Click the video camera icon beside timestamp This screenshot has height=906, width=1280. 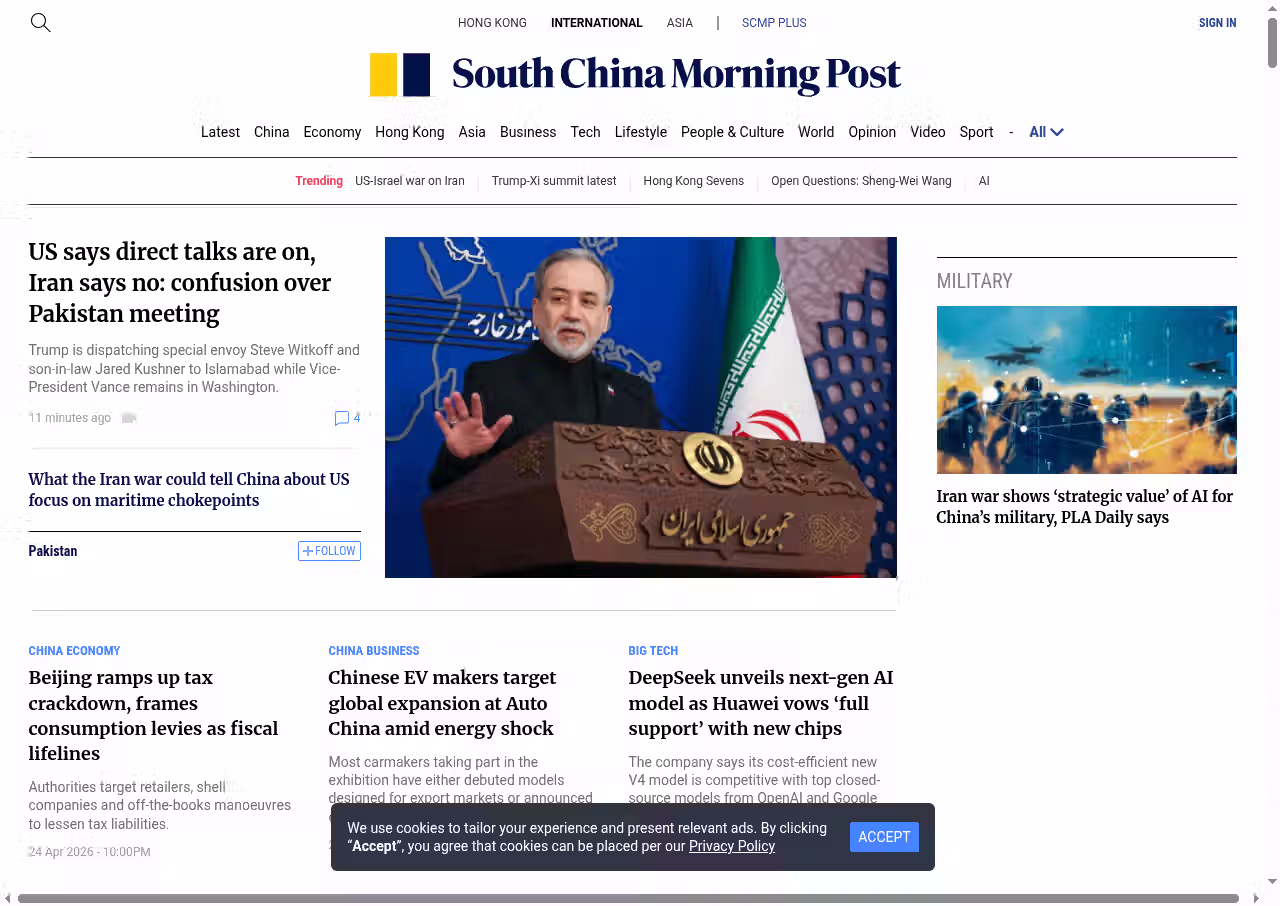128,418
